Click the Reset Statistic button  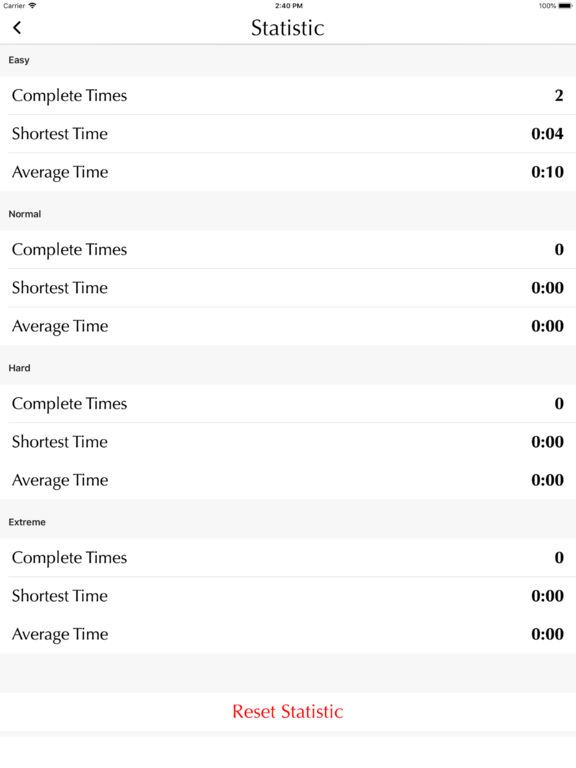click(x=288, y=712)
